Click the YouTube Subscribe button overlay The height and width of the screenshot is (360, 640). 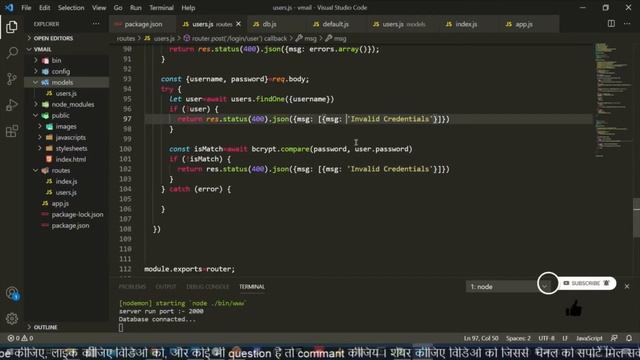coord(586,283)
